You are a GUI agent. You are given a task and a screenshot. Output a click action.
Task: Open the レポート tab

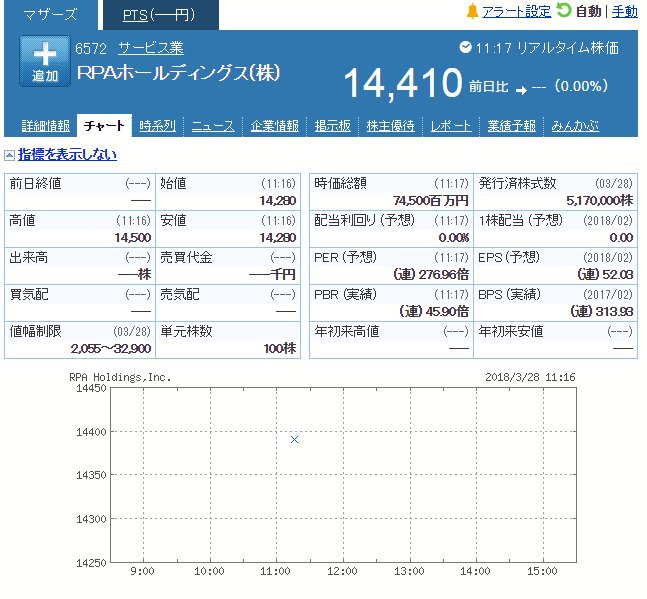451,126
